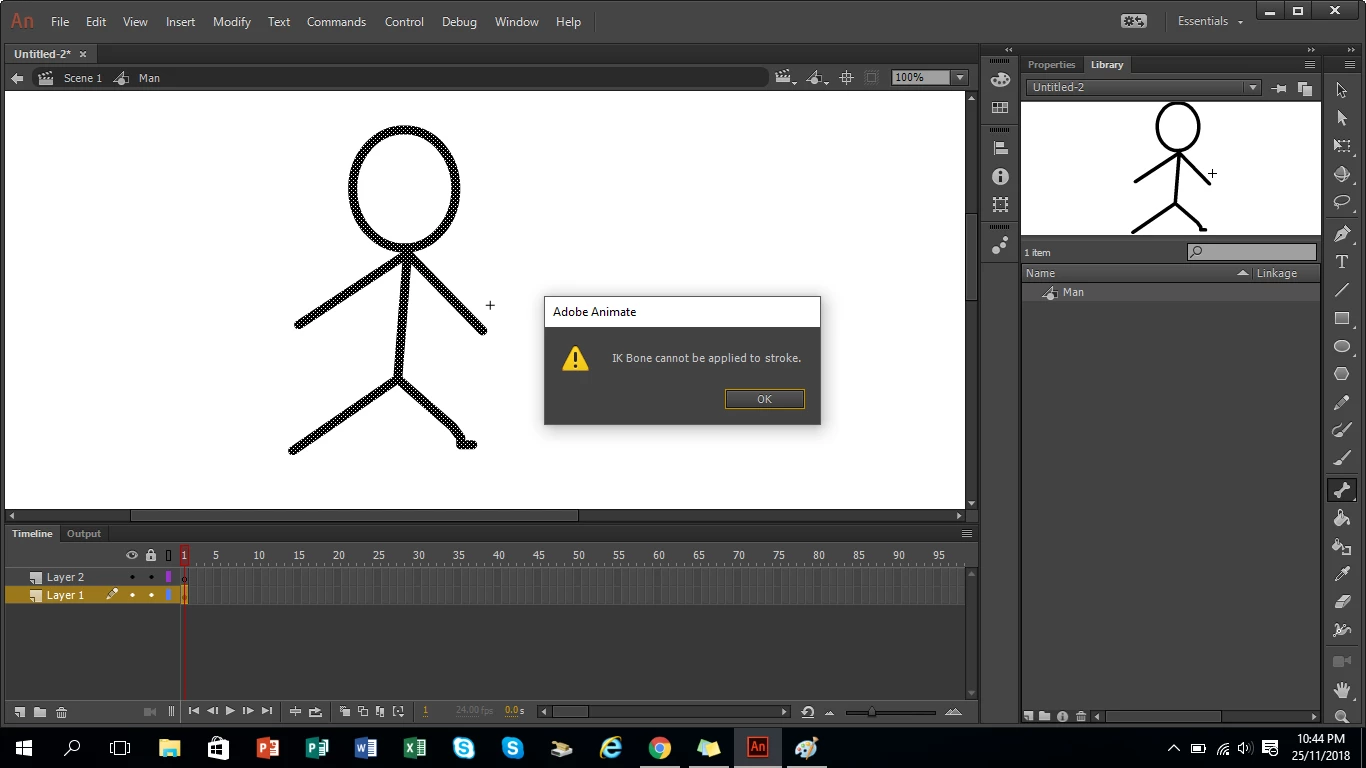
Task: Open Edit Symbols dropdown
Action: (x=817, y=77)
